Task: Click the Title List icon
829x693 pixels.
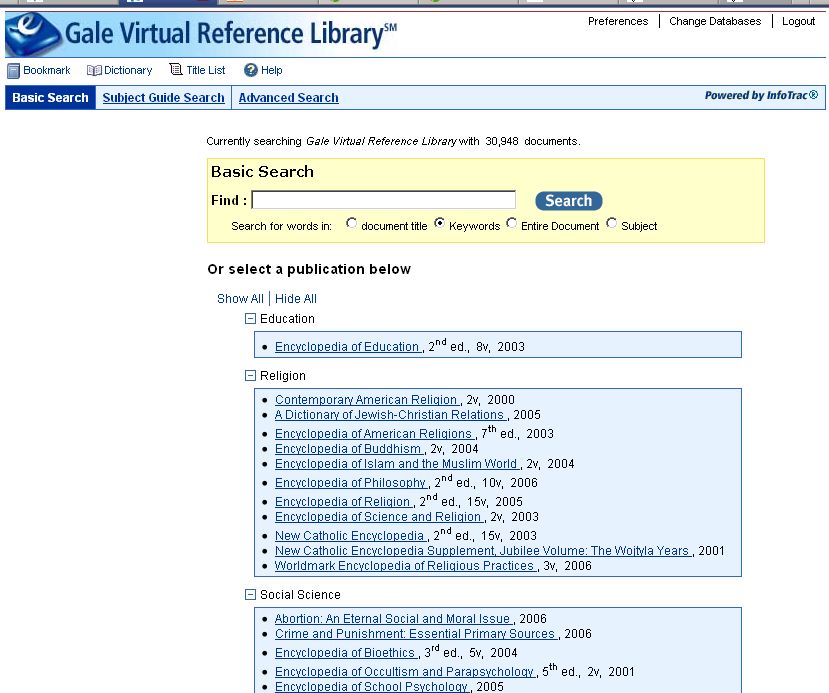Action: (176, 70)
